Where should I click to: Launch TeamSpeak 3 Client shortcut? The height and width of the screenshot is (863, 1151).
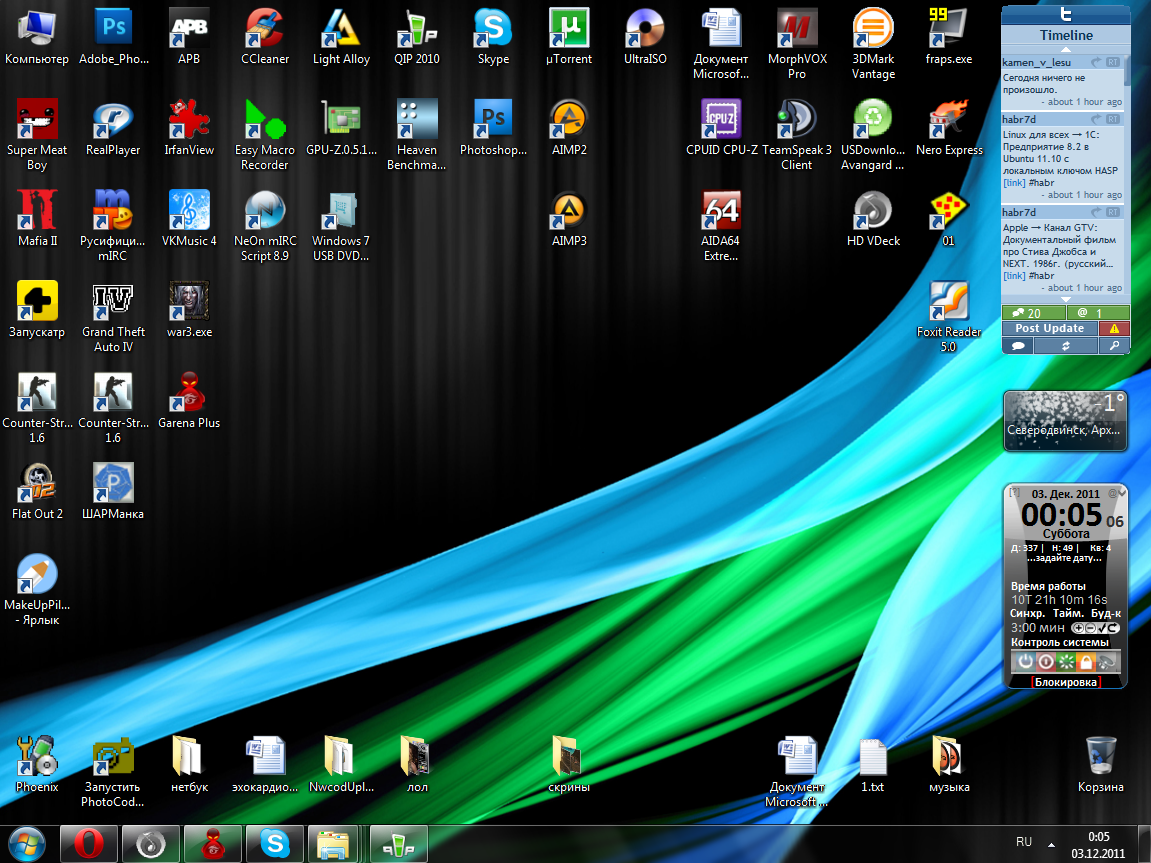(x=797, y=135)
